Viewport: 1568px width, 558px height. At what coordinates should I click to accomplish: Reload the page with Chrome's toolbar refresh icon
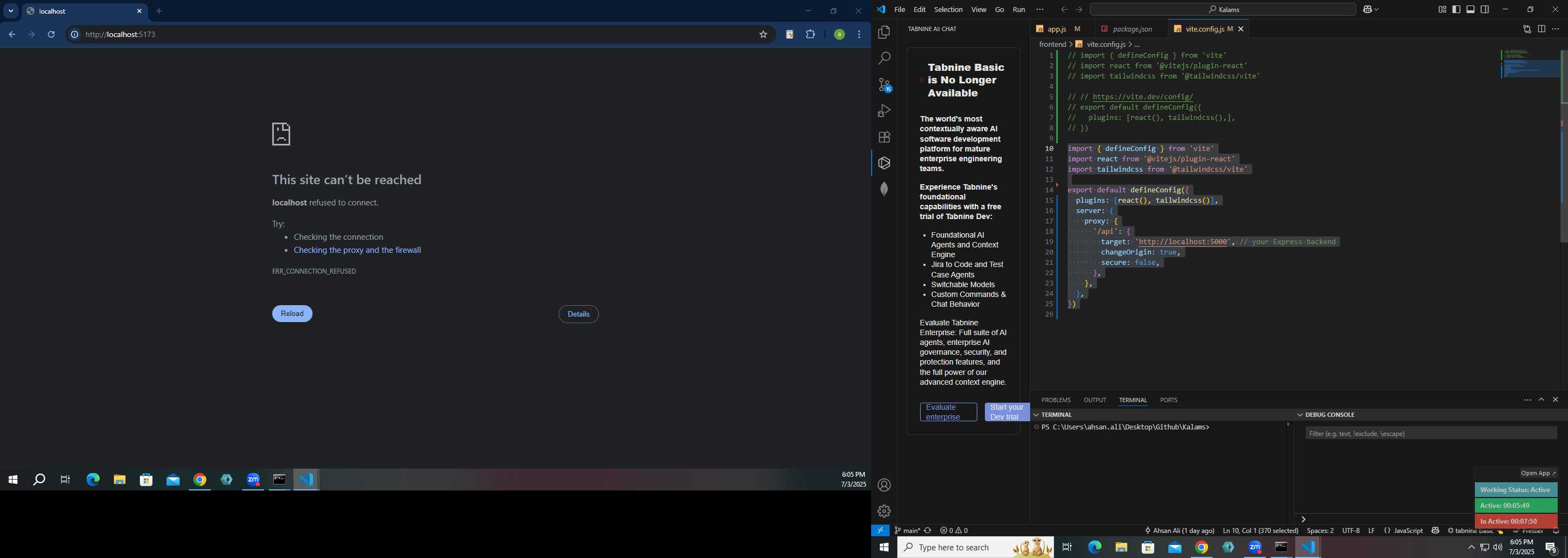tap(52, 35)
